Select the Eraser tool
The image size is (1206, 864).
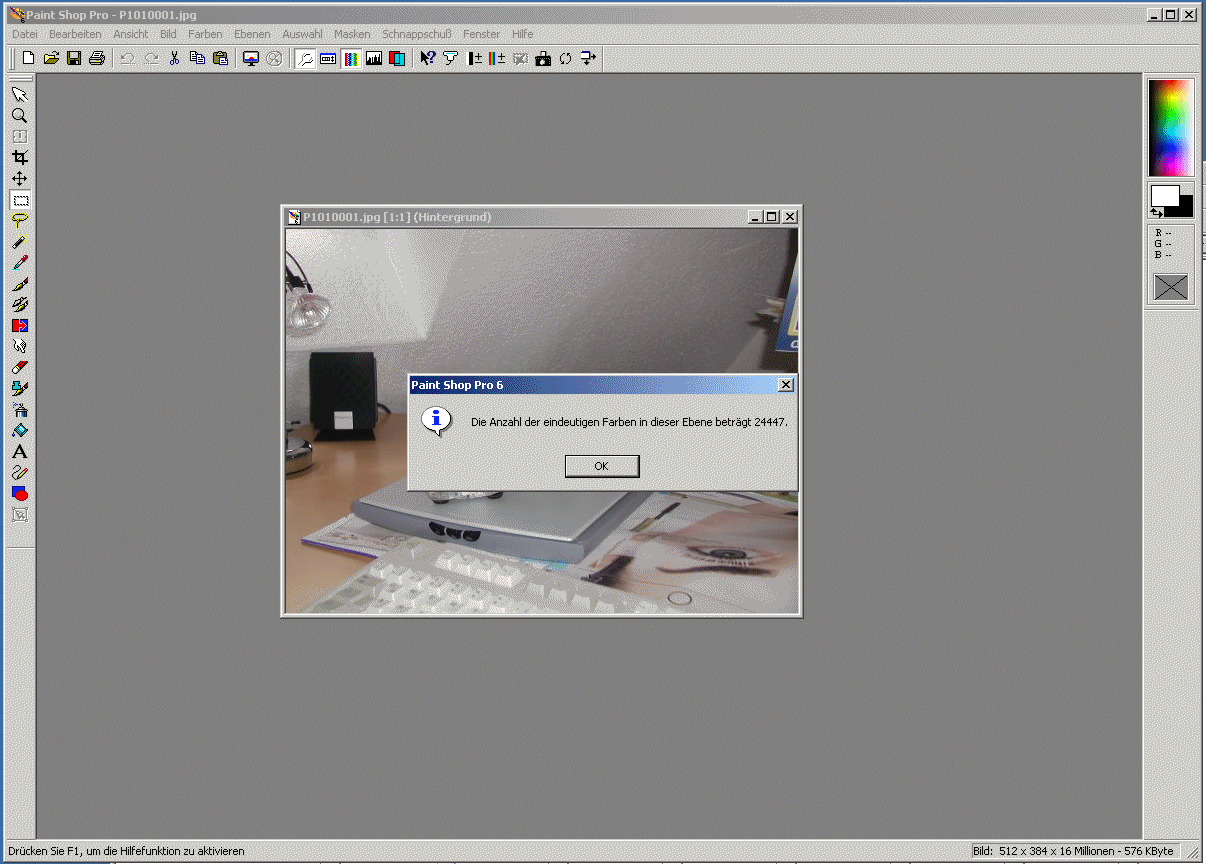(19, 368)
